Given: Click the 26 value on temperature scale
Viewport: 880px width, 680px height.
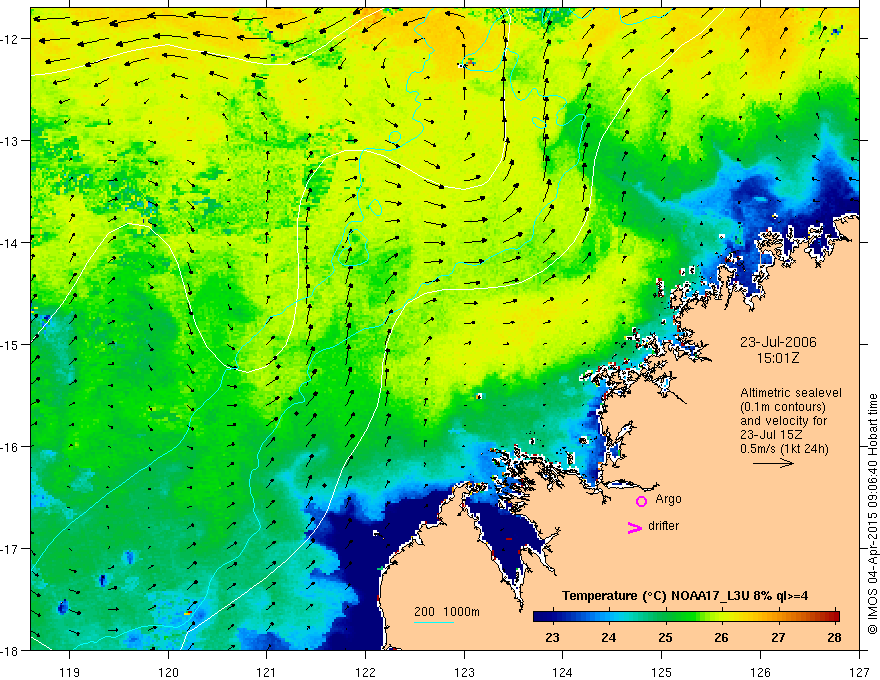Looking at the screenshot, I should tap(721, 637).
